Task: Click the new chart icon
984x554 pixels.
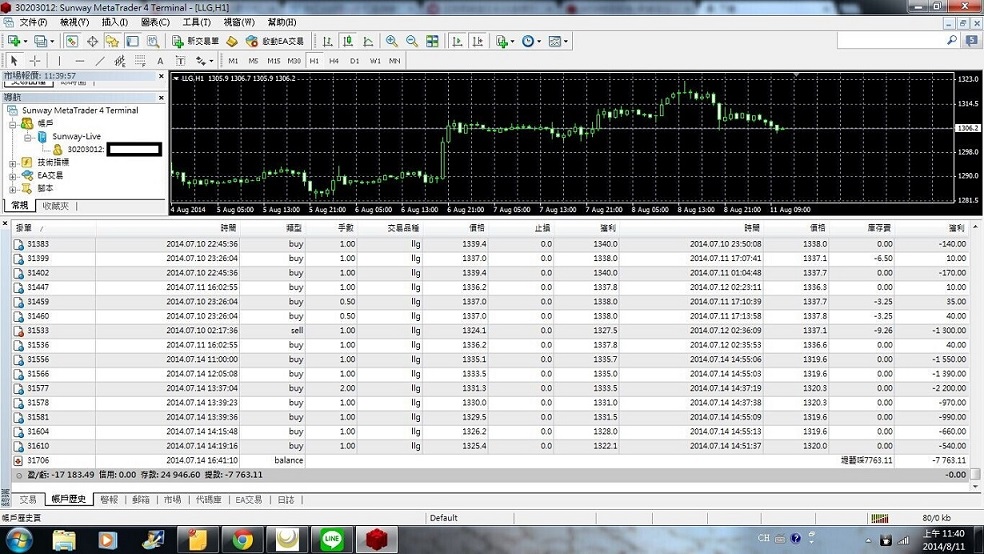Action: pos(14,41)
